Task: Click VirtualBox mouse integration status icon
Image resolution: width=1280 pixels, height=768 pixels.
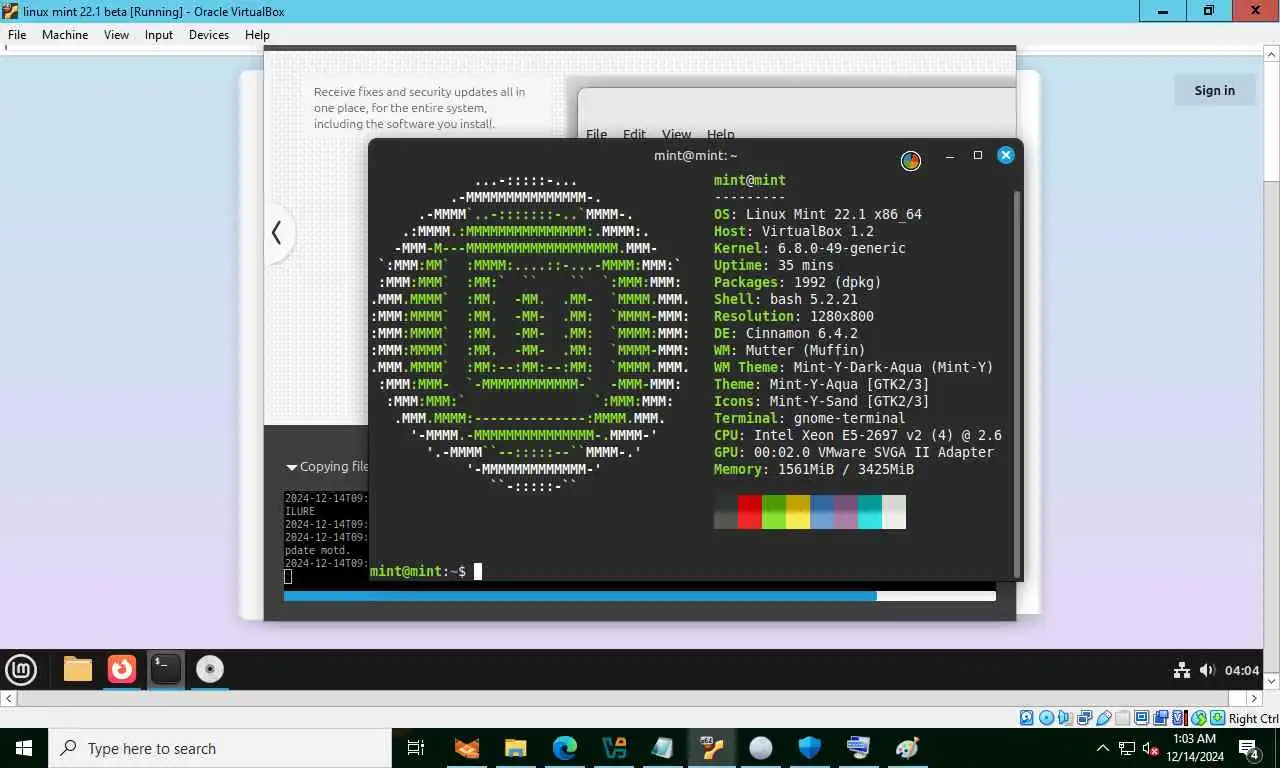Action: coord(1199,718)
